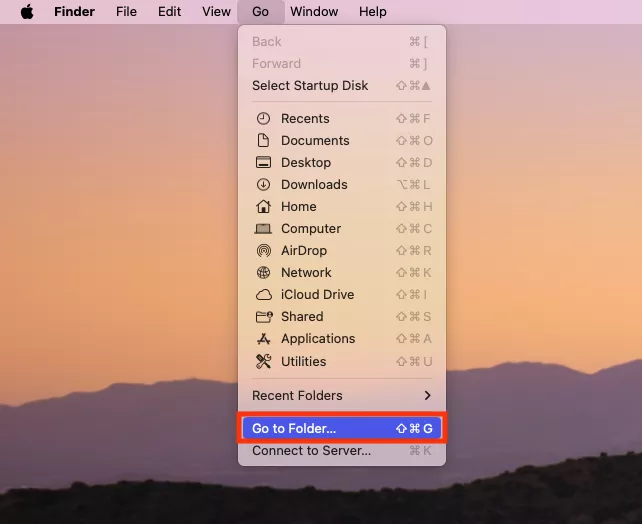Select the Recents label
The width and height of the screenshot is (642, 524).
point(305,119)
